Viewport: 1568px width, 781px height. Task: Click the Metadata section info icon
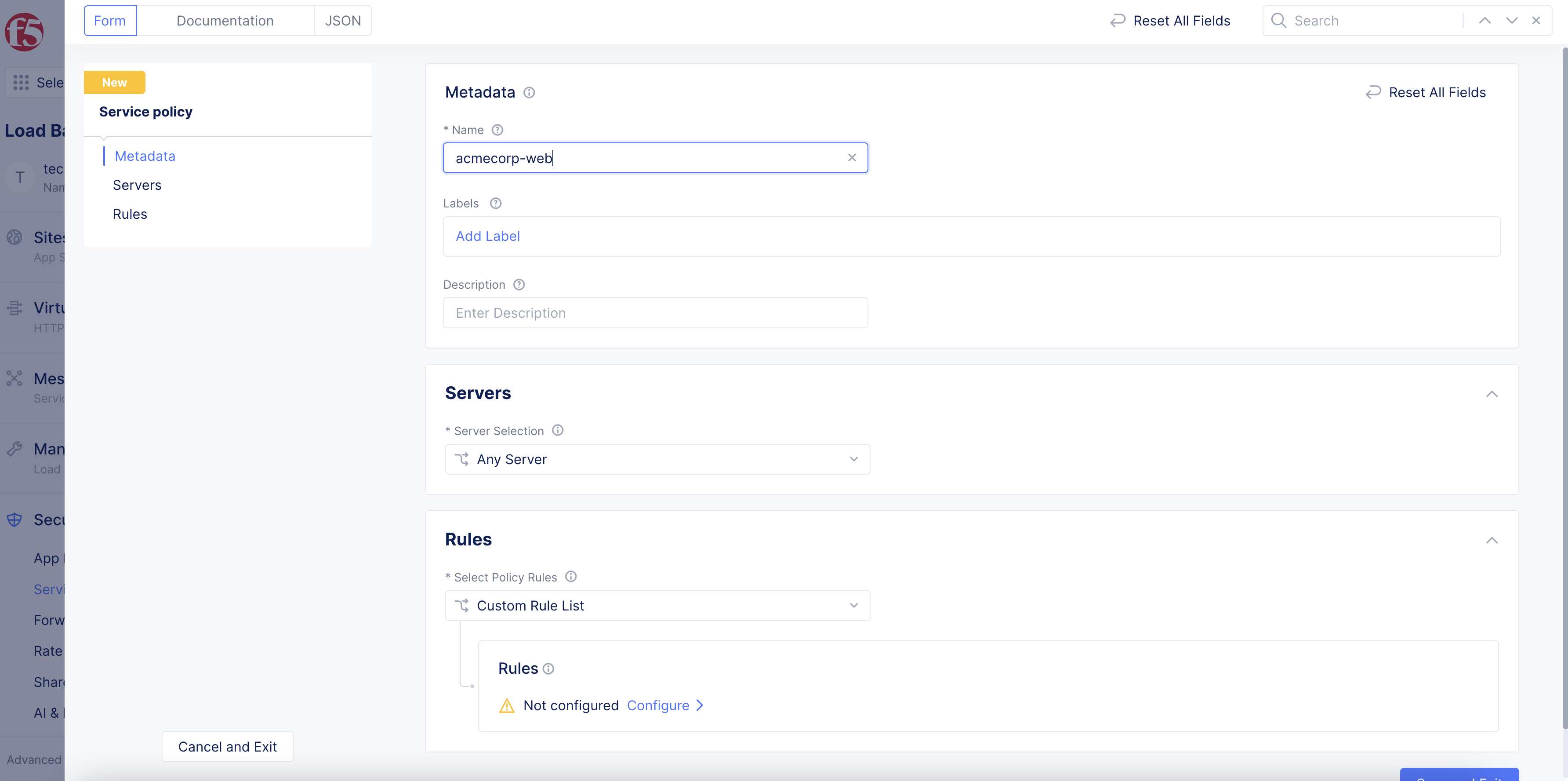click(529, 92)
